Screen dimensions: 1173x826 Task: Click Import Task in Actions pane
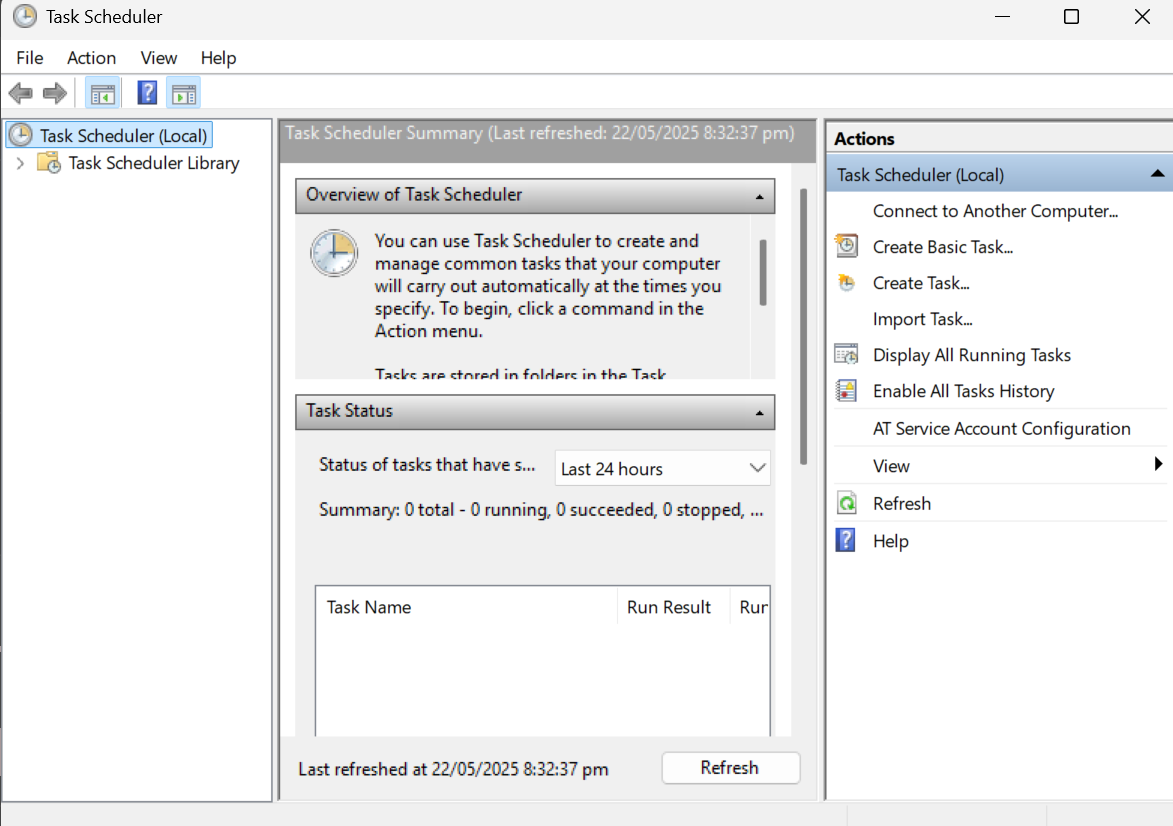923,319
